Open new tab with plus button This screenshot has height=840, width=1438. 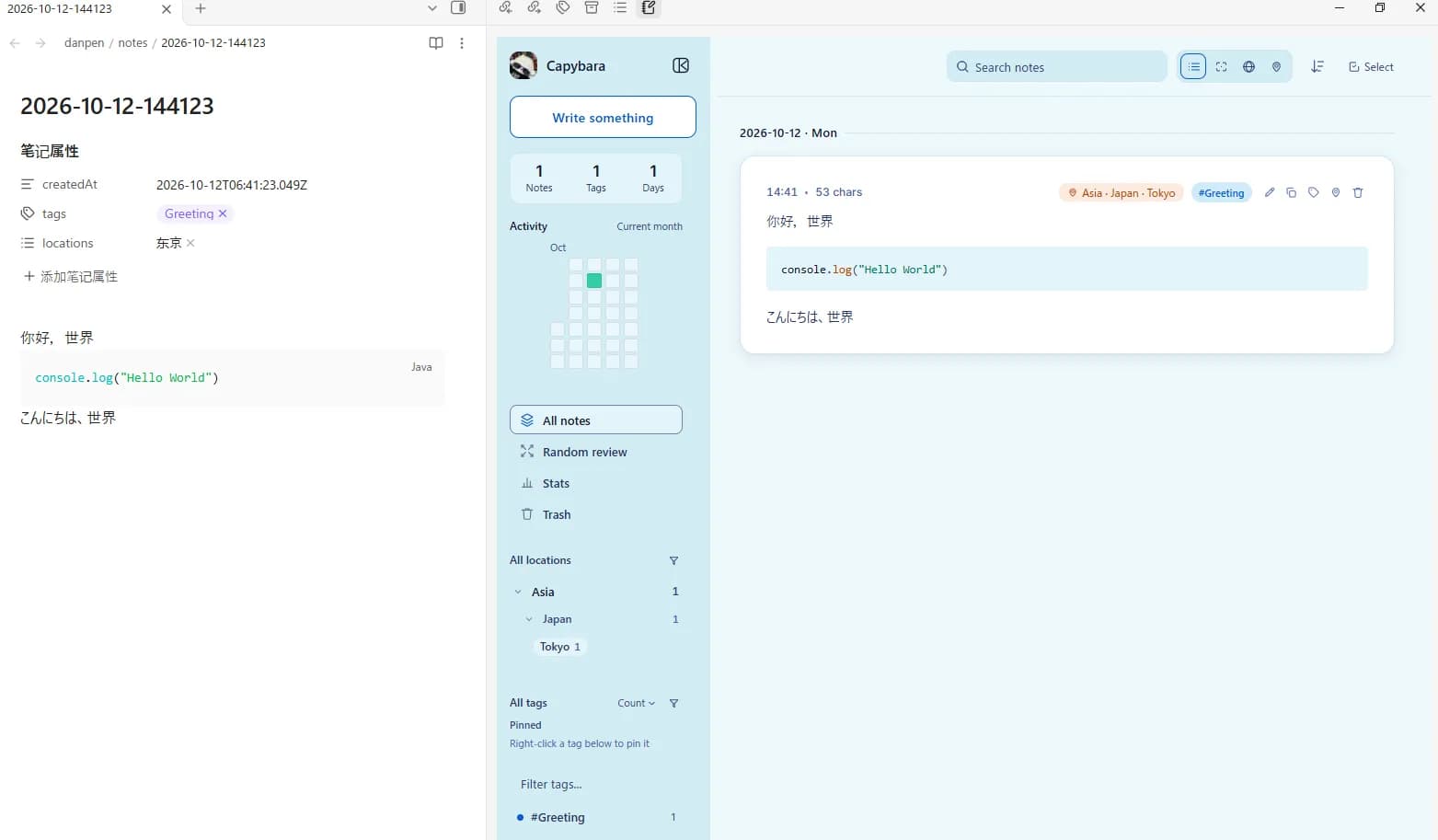click(x=201, y=8)
